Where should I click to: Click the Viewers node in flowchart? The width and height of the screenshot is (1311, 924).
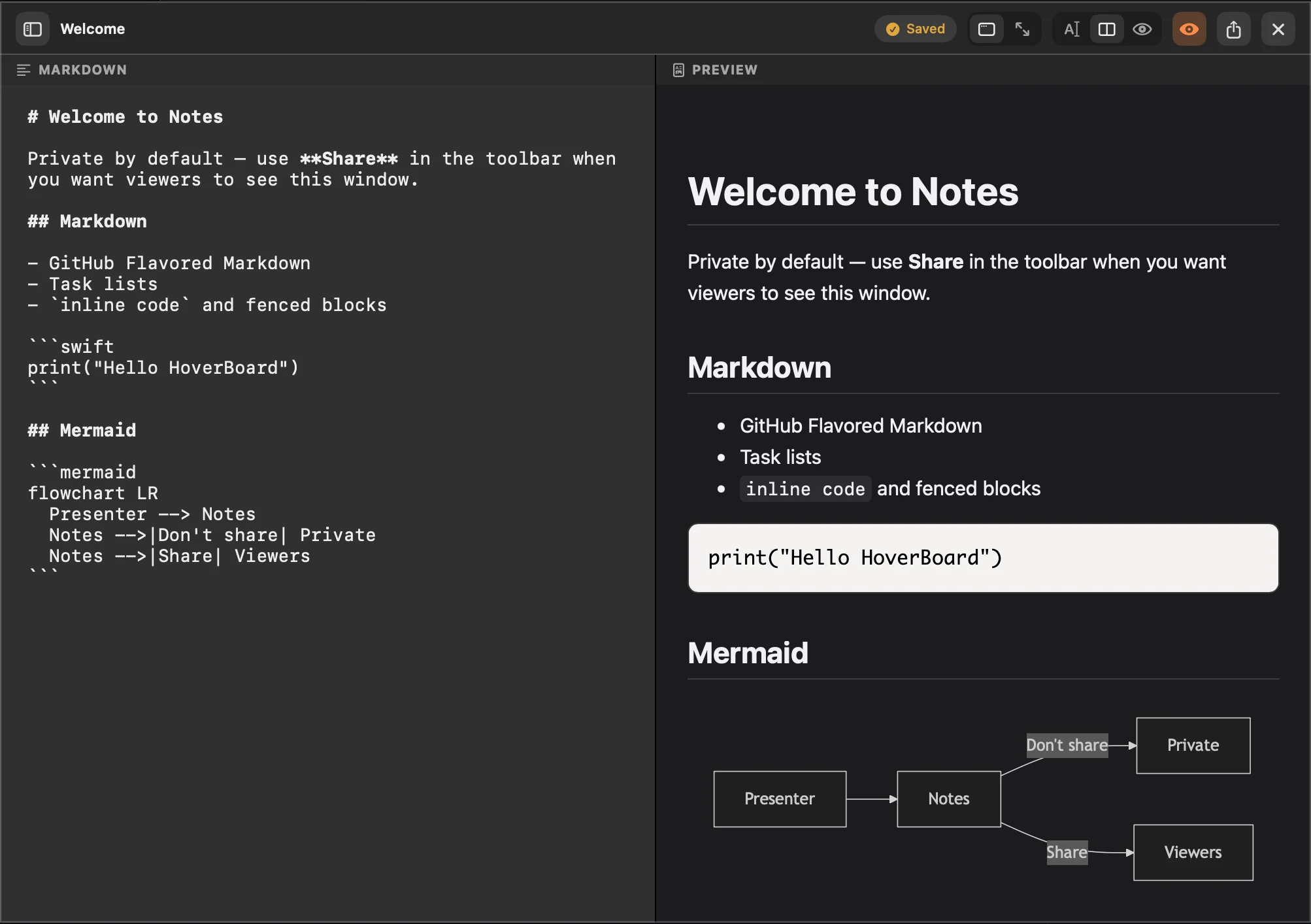(x=1193, y=853)
